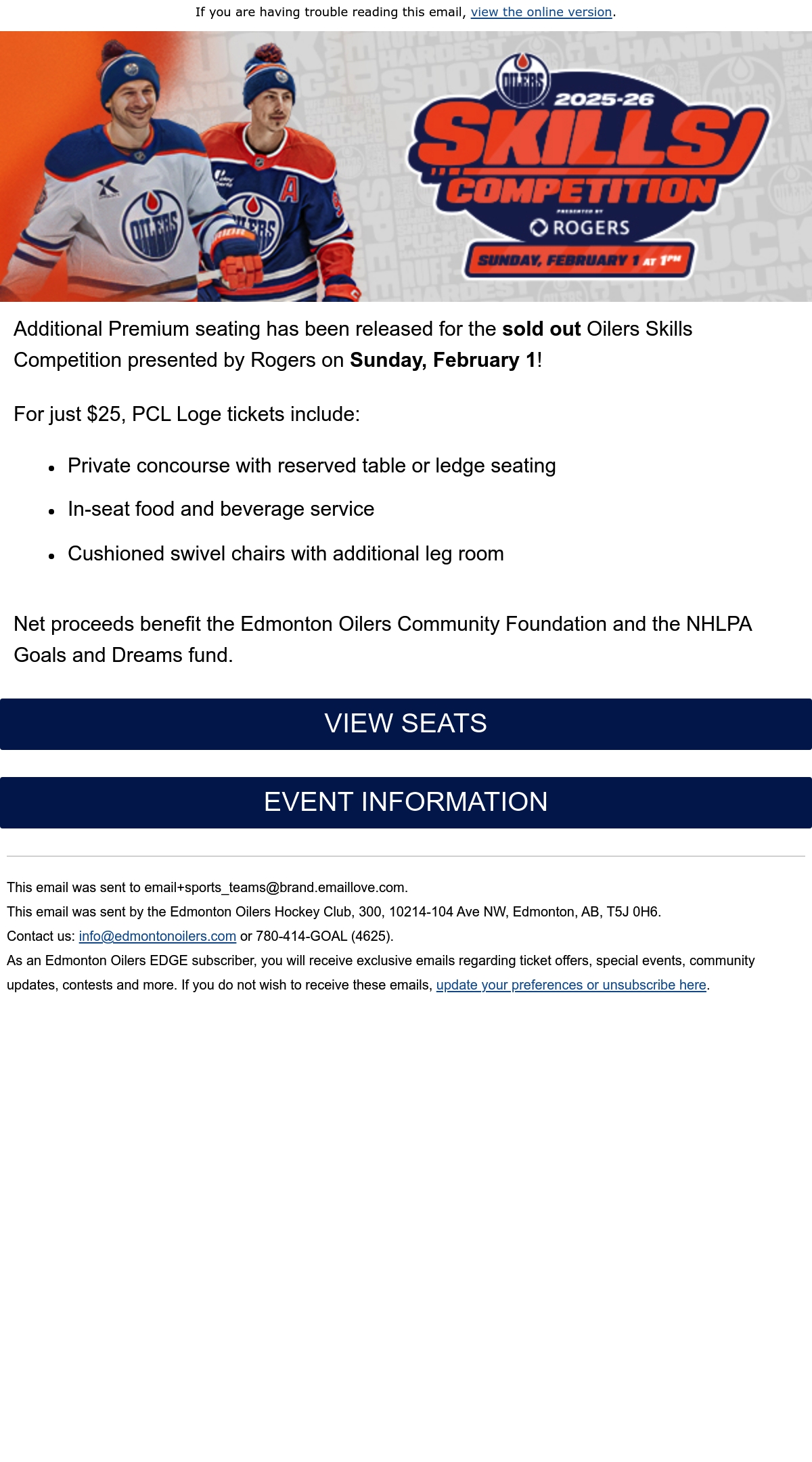Viewport: 812px width, 1462px height.
Task: Click the '2025-26' season text in banner
Action: pos(604,99)
